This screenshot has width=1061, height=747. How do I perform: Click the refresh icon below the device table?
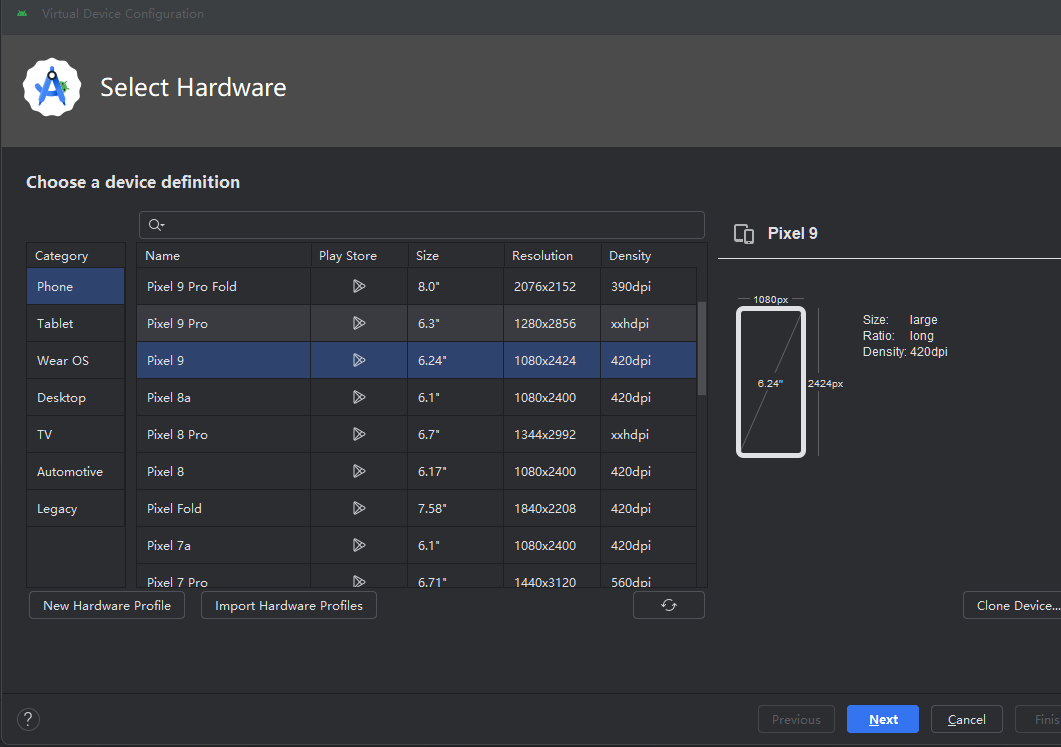pyautogui.click(x=669, y=605)
